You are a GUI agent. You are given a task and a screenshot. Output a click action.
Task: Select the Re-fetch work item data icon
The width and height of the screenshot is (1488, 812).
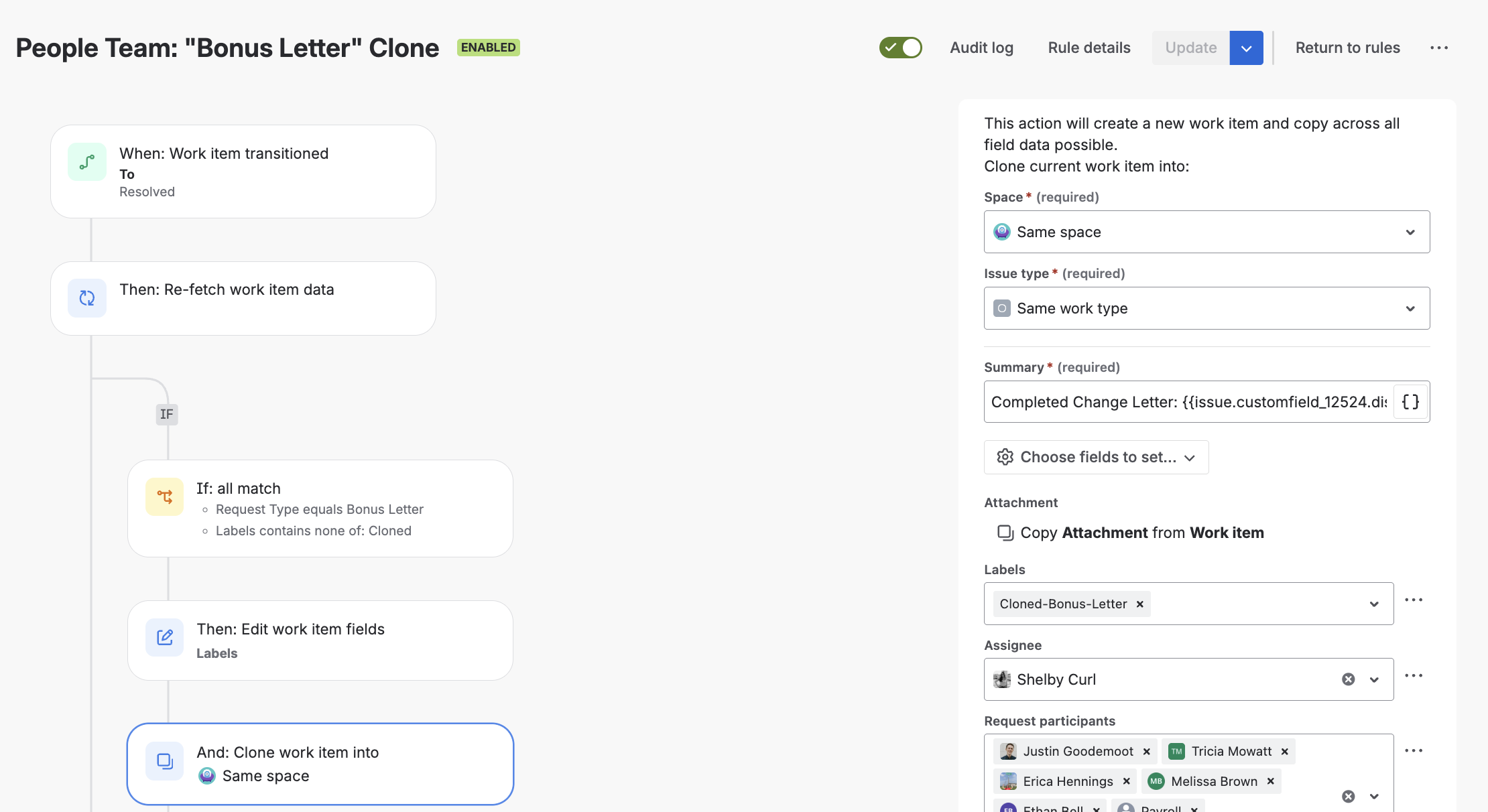87,298
